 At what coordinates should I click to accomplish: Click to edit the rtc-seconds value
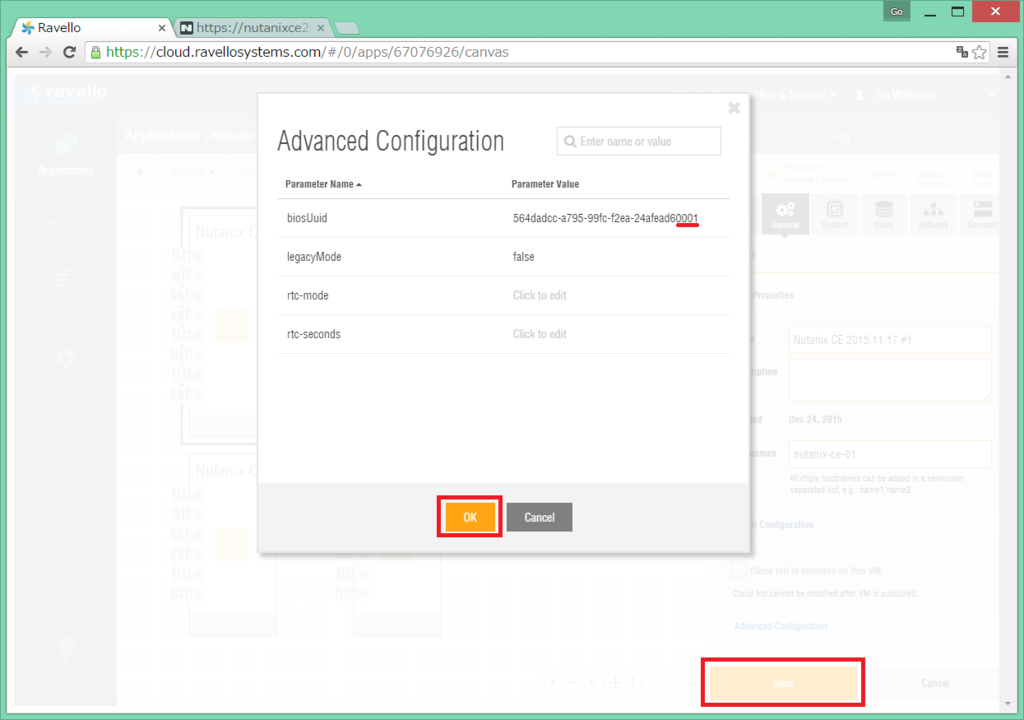[x=539, y=334]
